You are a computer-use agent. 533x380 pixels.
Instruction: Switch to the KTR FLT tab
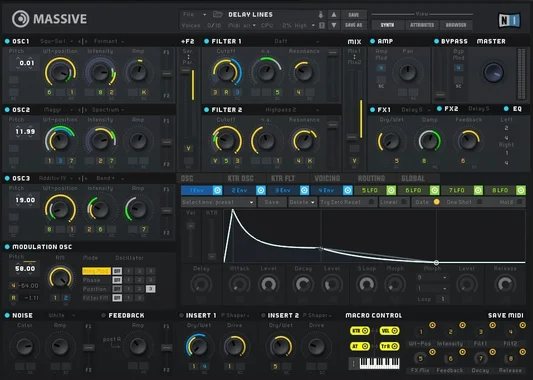click(283, 178)
